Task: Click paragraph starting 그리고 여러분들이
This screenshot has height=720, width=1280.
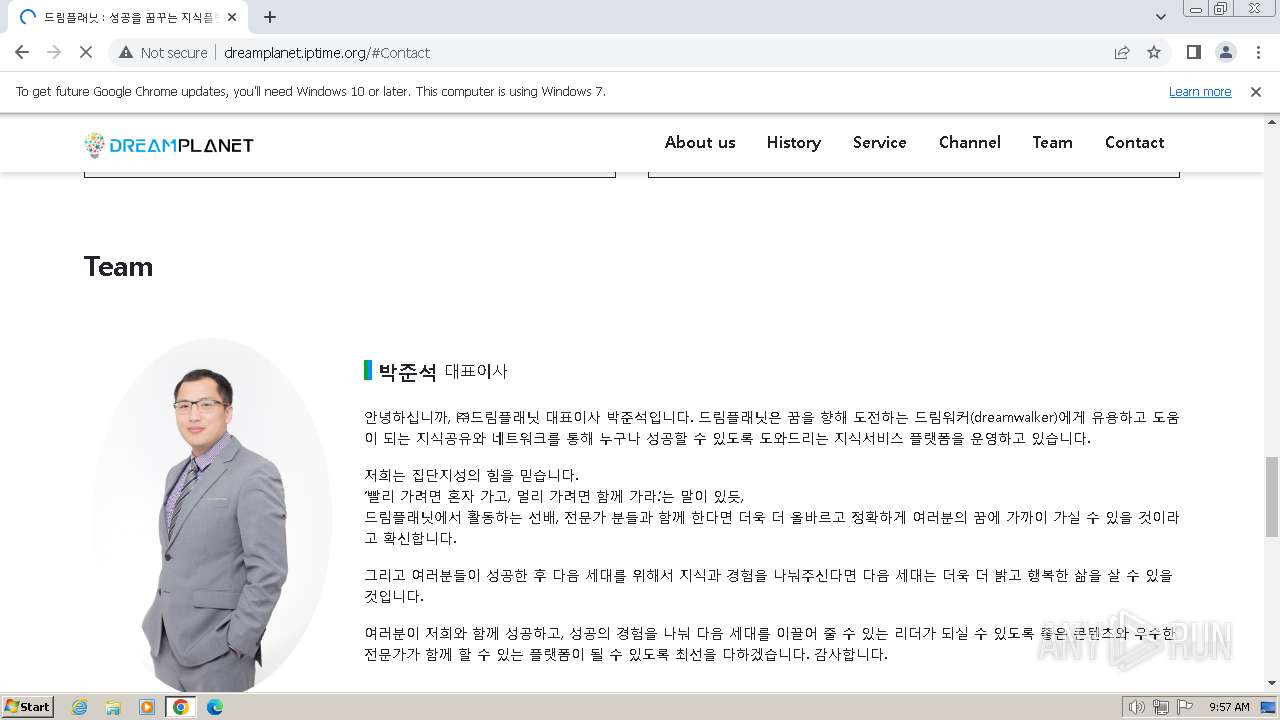Action: [768, 586]
